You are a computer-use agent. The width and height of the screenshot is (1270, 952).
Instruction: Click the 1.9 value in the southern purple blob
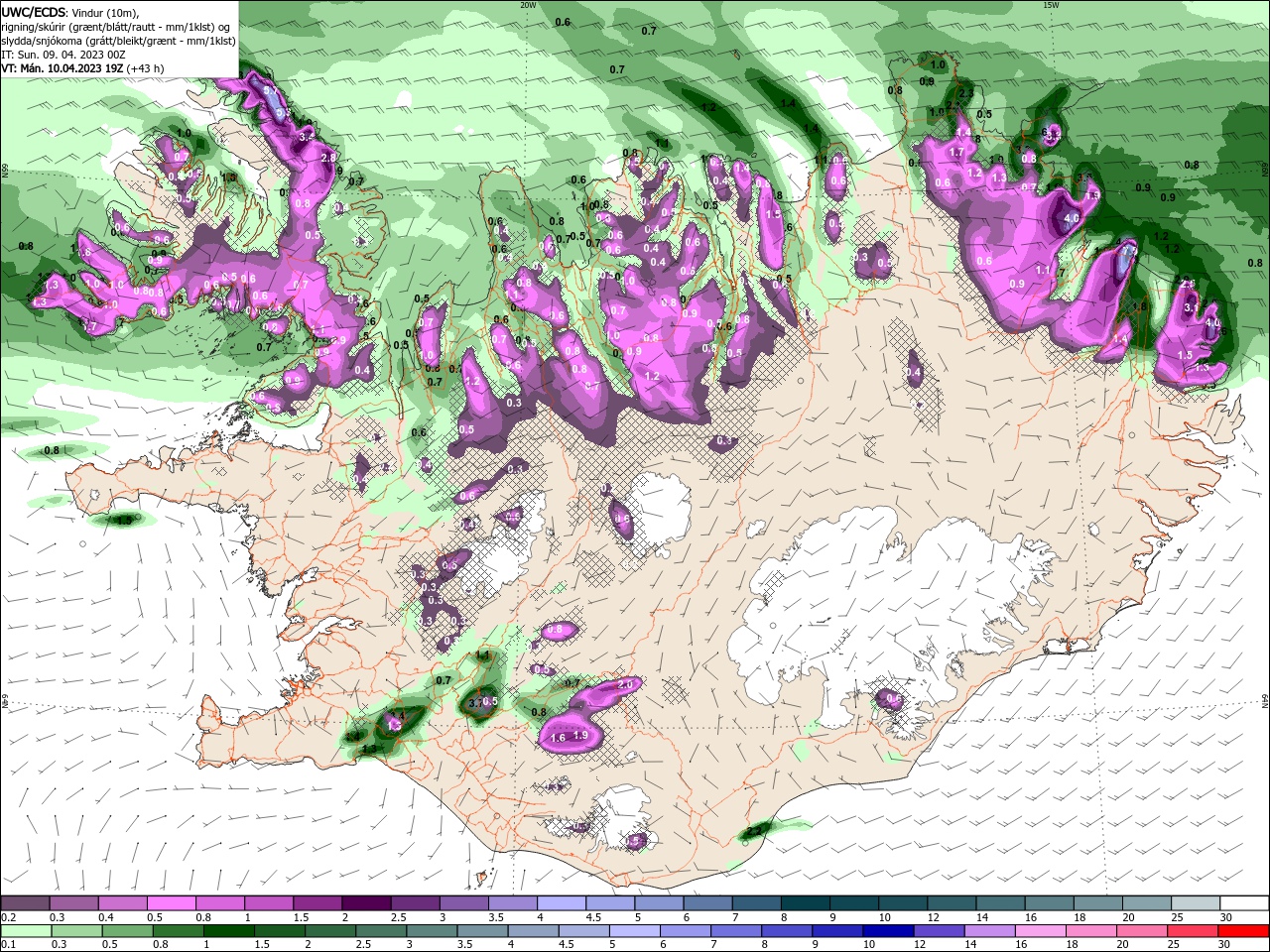coord(581,735)
